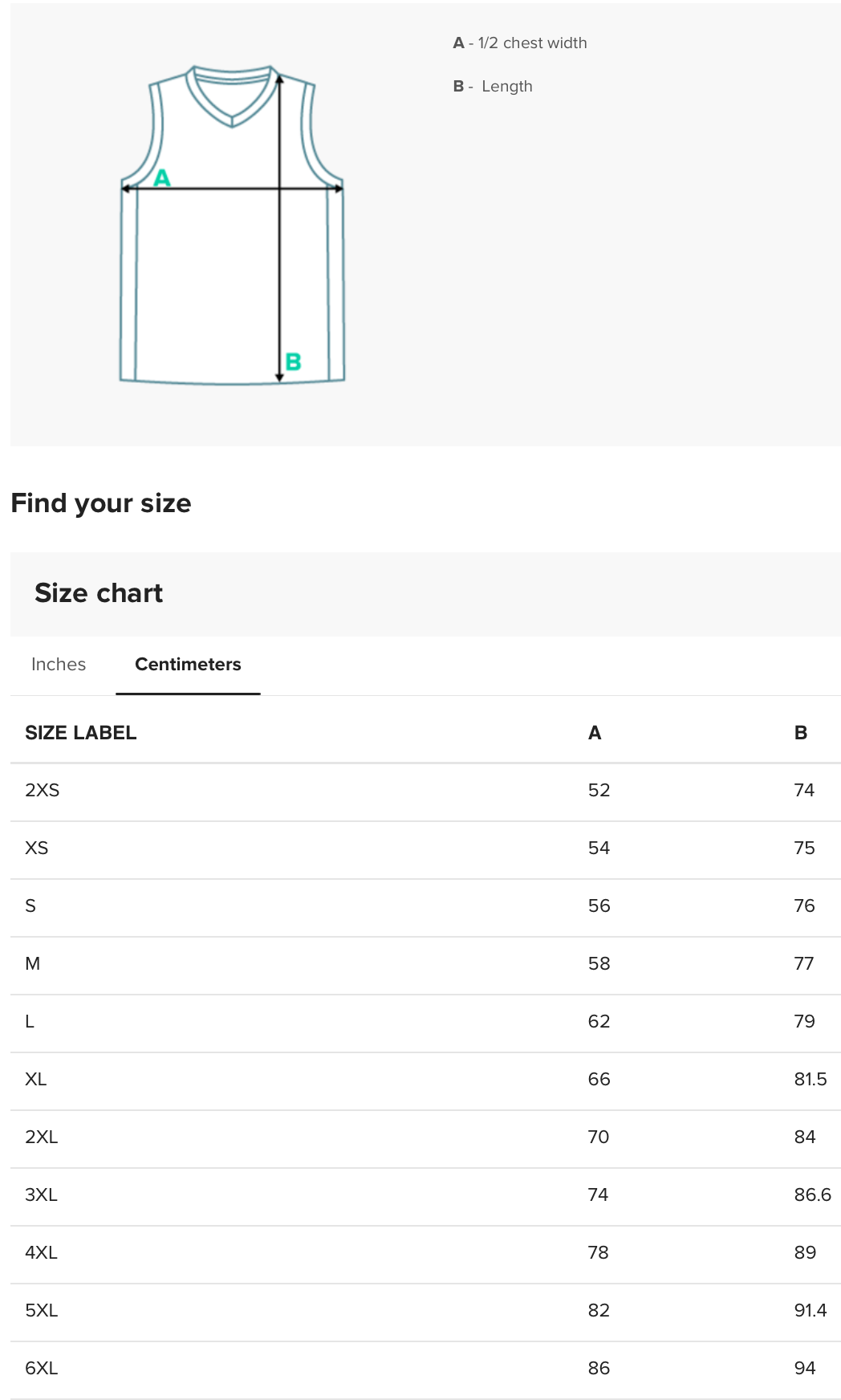Select the XL size row label

pos(36,1080)
